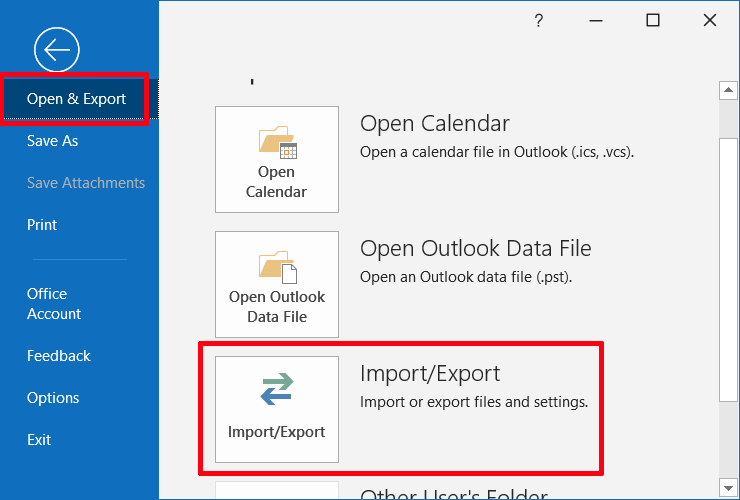Minimize the Outlook window
740x500 pixels.
coord(596,20)
